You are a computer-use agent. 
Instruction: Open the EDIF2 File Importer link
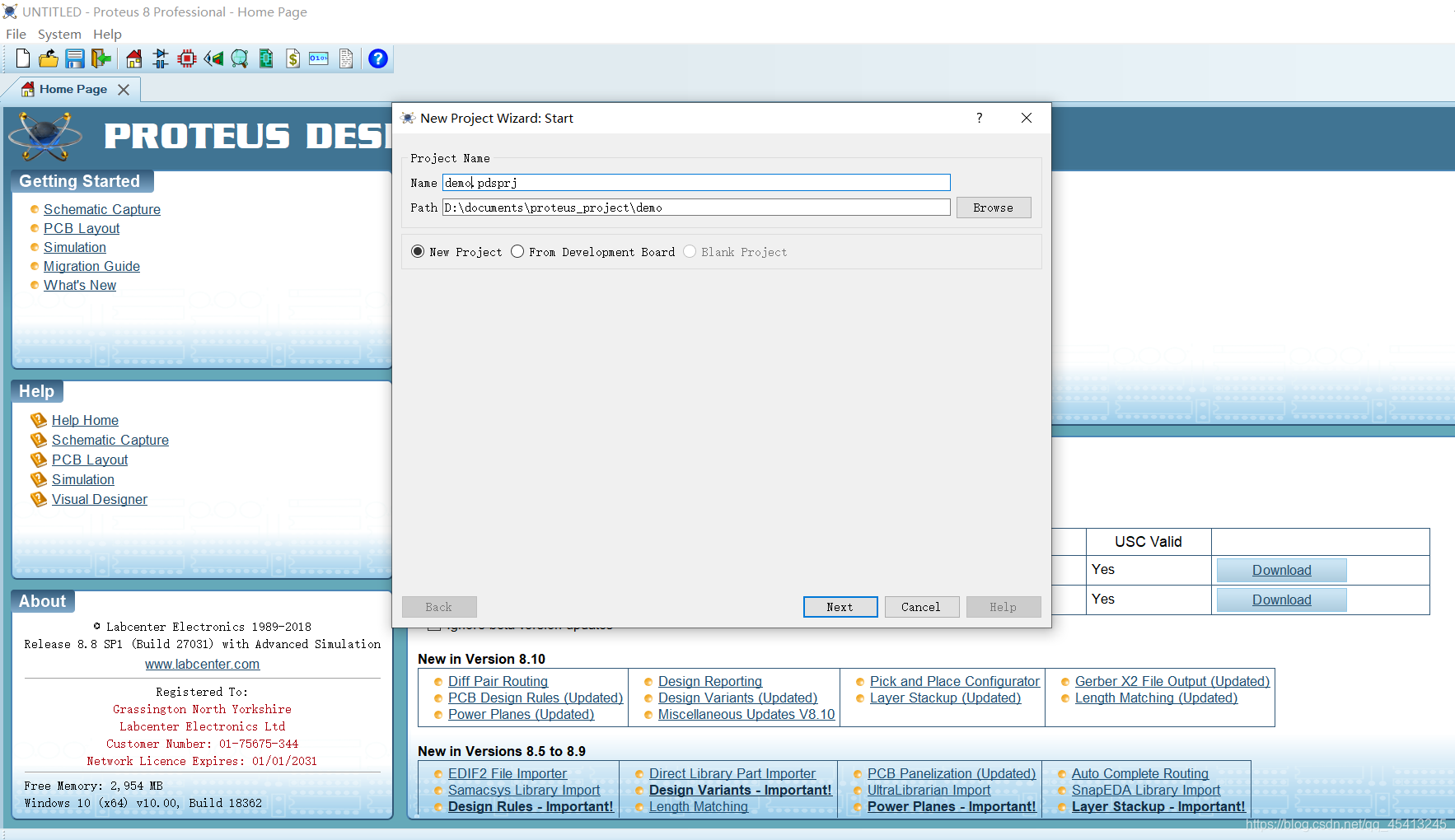(x=508, y=773)
